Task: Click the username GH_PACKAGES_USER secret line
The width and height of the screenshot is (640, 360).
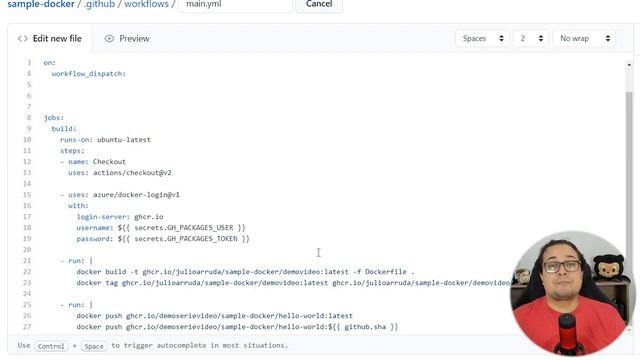Action: click(161, 228)
